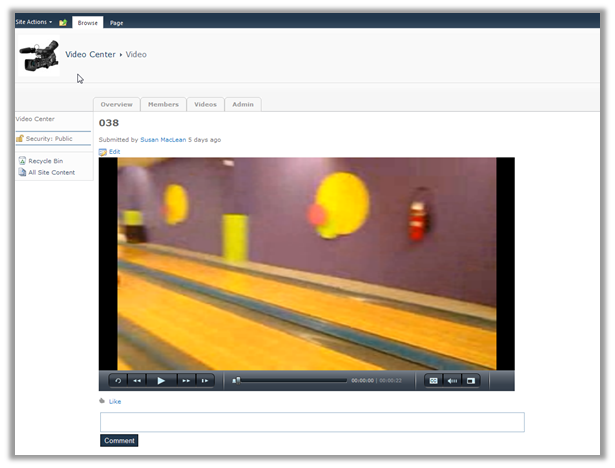Toggle full screen mode in the player
The height and width of the screenshot is (468, 615).
(x=433, y=380)
